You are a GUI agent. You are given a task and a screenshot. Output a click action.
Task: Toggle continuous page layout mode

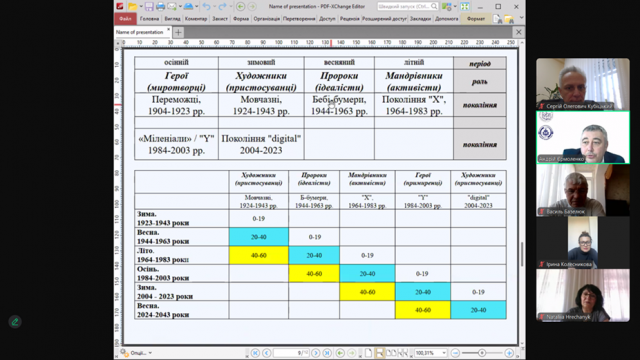[x=380, y=353]
